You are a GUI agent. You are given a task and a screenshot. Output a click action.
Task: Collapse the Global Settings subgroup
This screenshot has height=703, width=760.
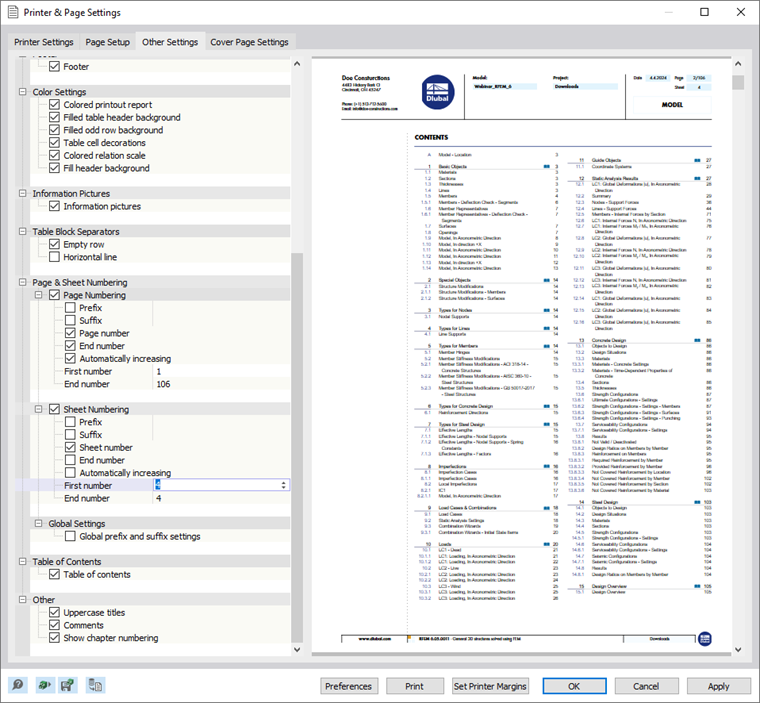(x=38, y=523)
